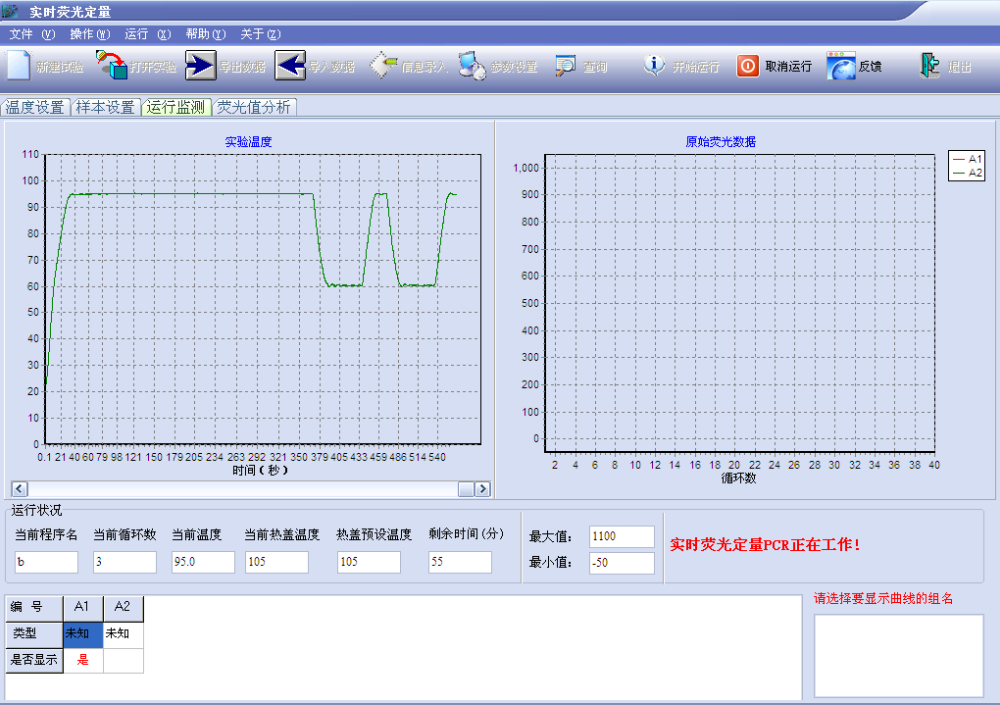This screenshot has width=1000, height=705.
Task: Click A1 red legend entry
Action: tap(967, 160)
